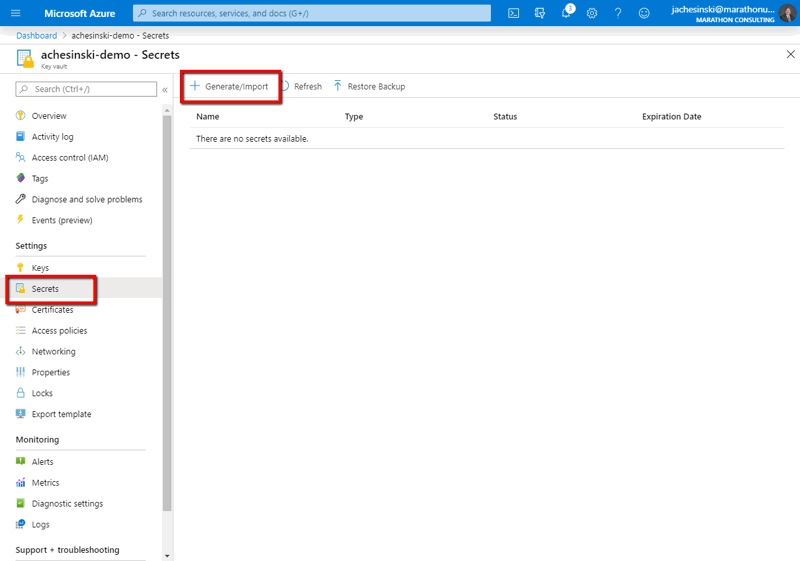Open Diagnostic settings under Monitoring
The width and height of the screenshot is (800, 561).
tap(66, 504)
